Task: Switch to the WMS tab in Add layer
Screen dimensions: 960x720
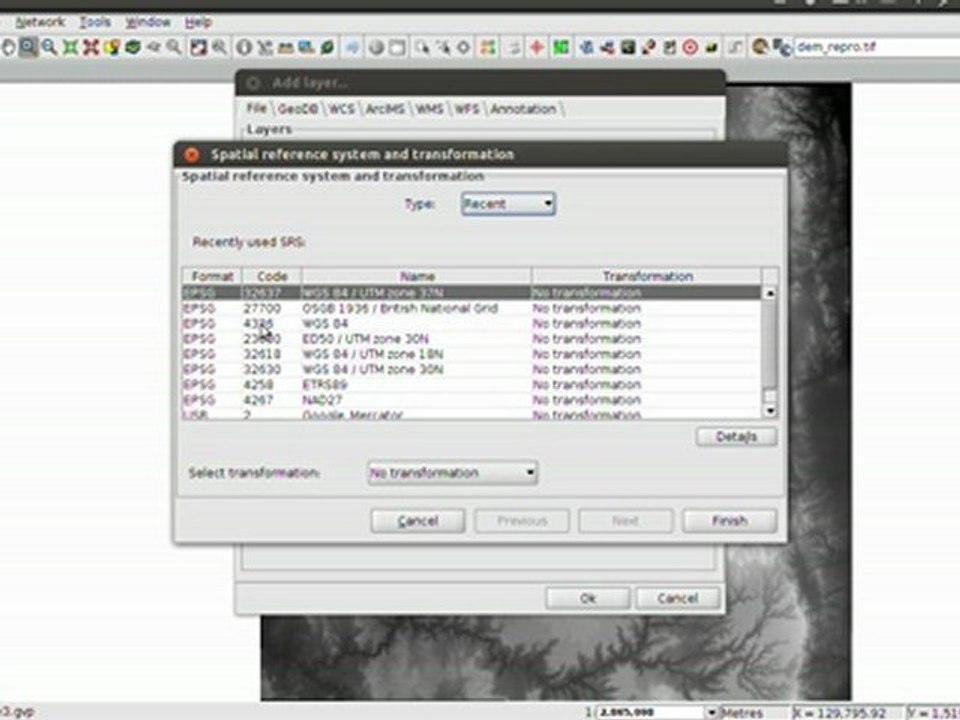Action: (429, 109)
